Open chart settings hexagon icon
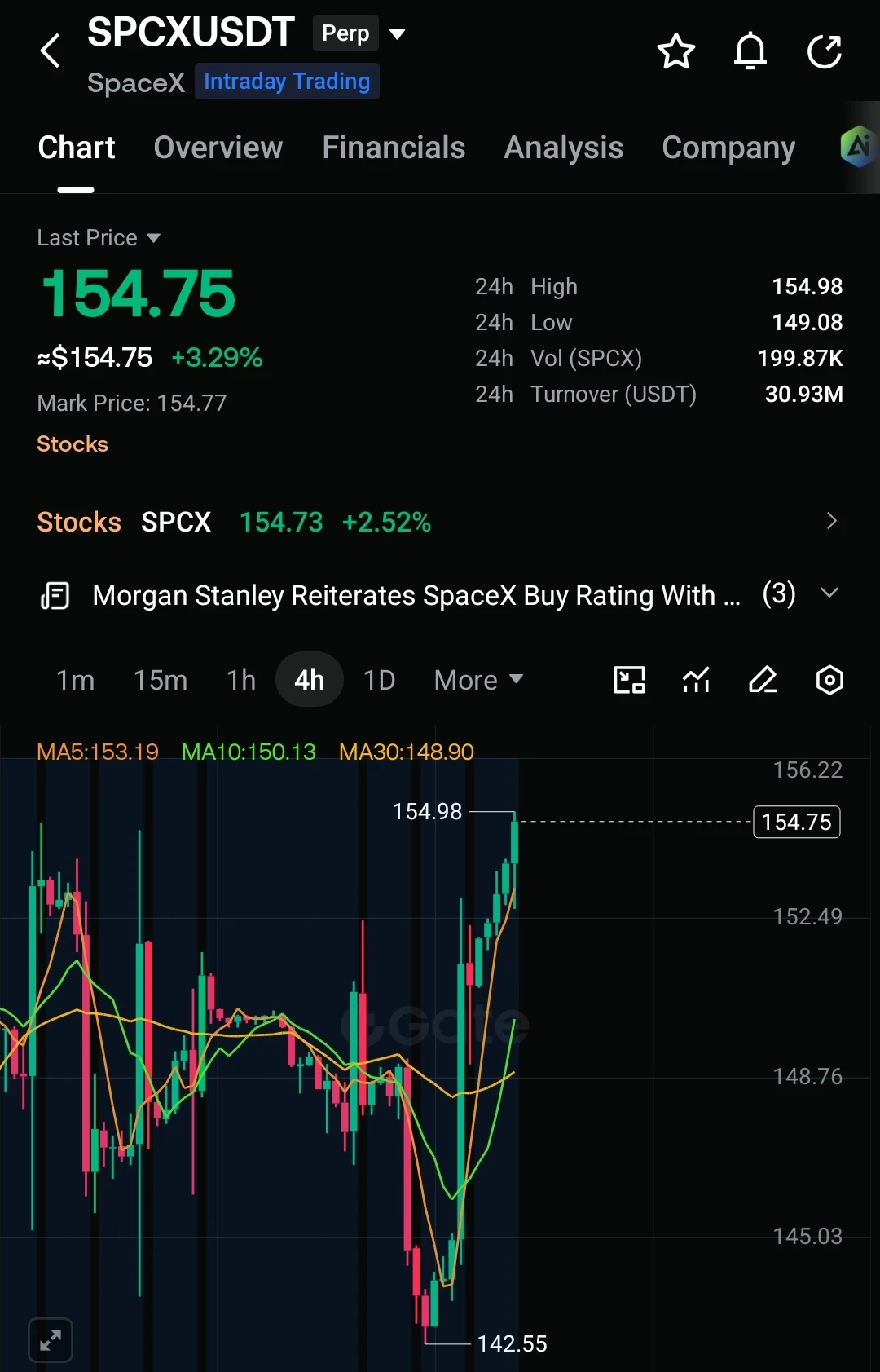Image resolution: width=880 pixels, height=1372 pixels. click(829, 680)
